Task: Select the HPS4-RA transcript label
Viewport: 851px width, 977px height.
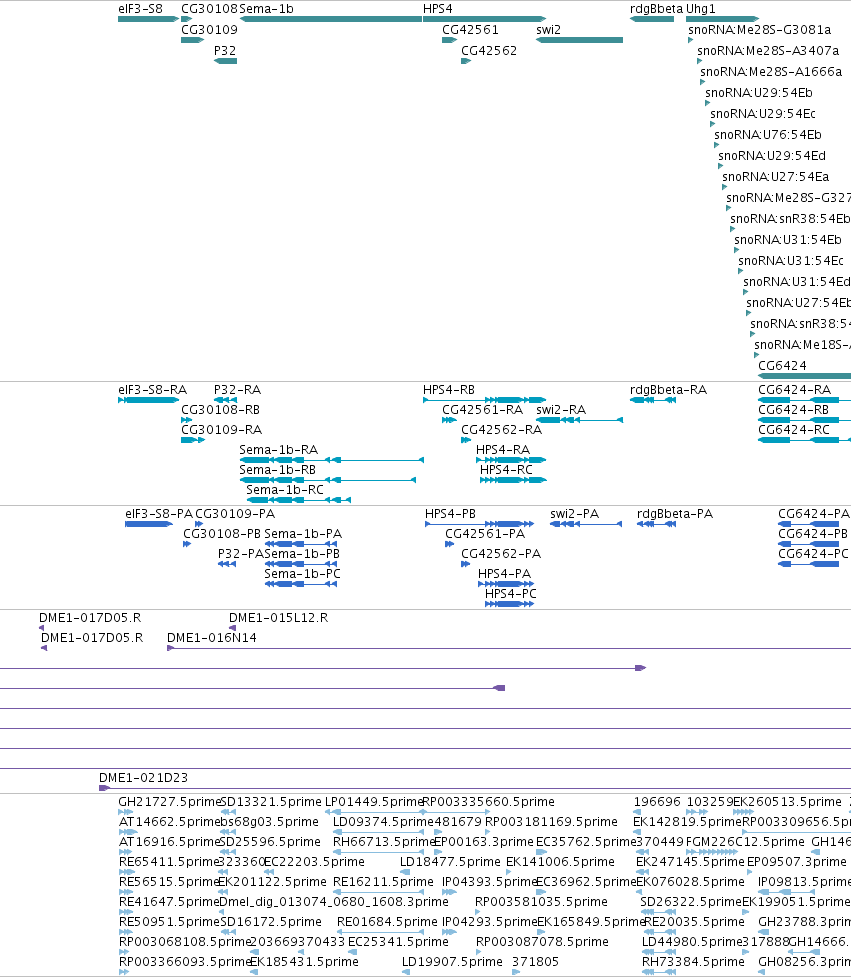Action: (503, 449)
